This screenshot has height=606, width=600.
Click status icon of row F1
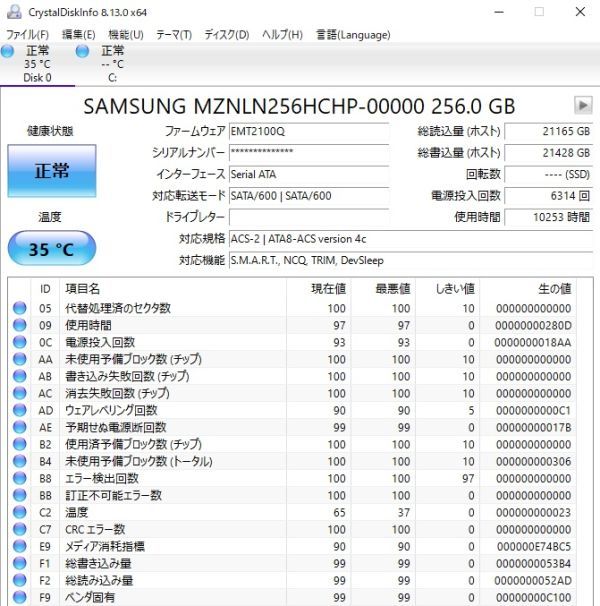(19, 563)
